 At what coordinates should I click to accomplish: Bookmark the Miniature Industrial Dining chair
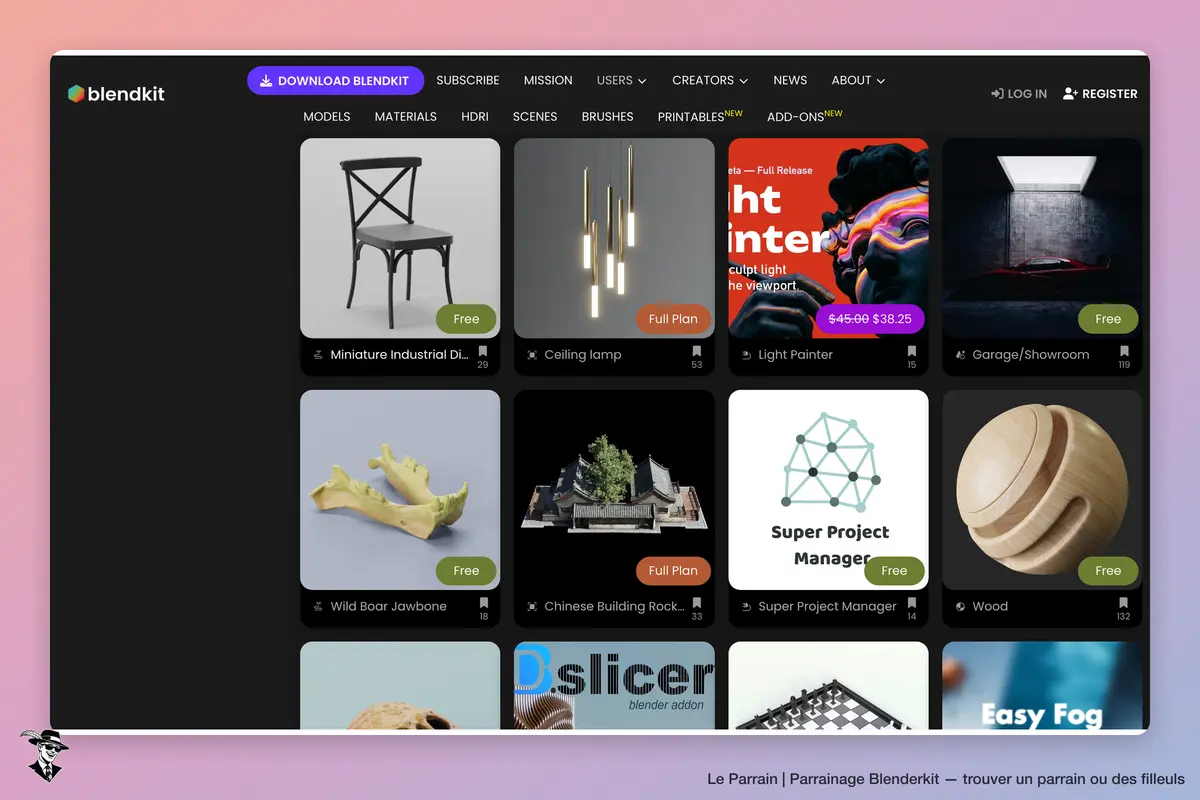[x=483, y=351]
